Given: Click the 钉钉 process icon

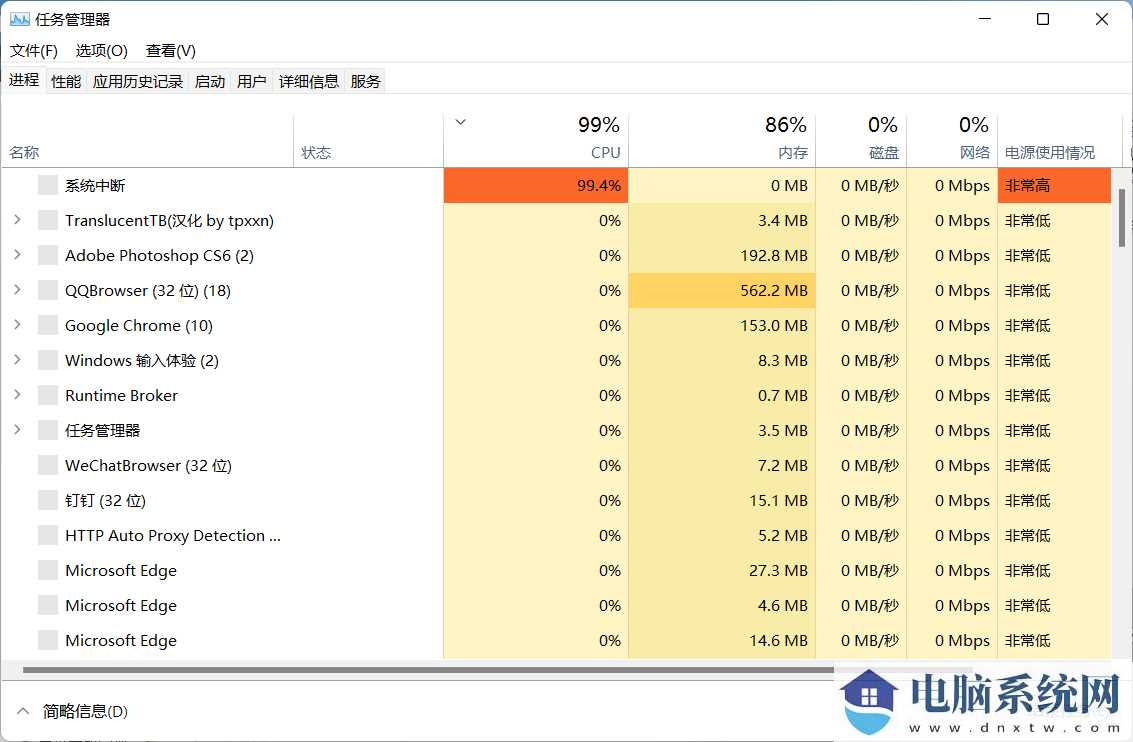Looking at the screenshot, I should [47, 500].
